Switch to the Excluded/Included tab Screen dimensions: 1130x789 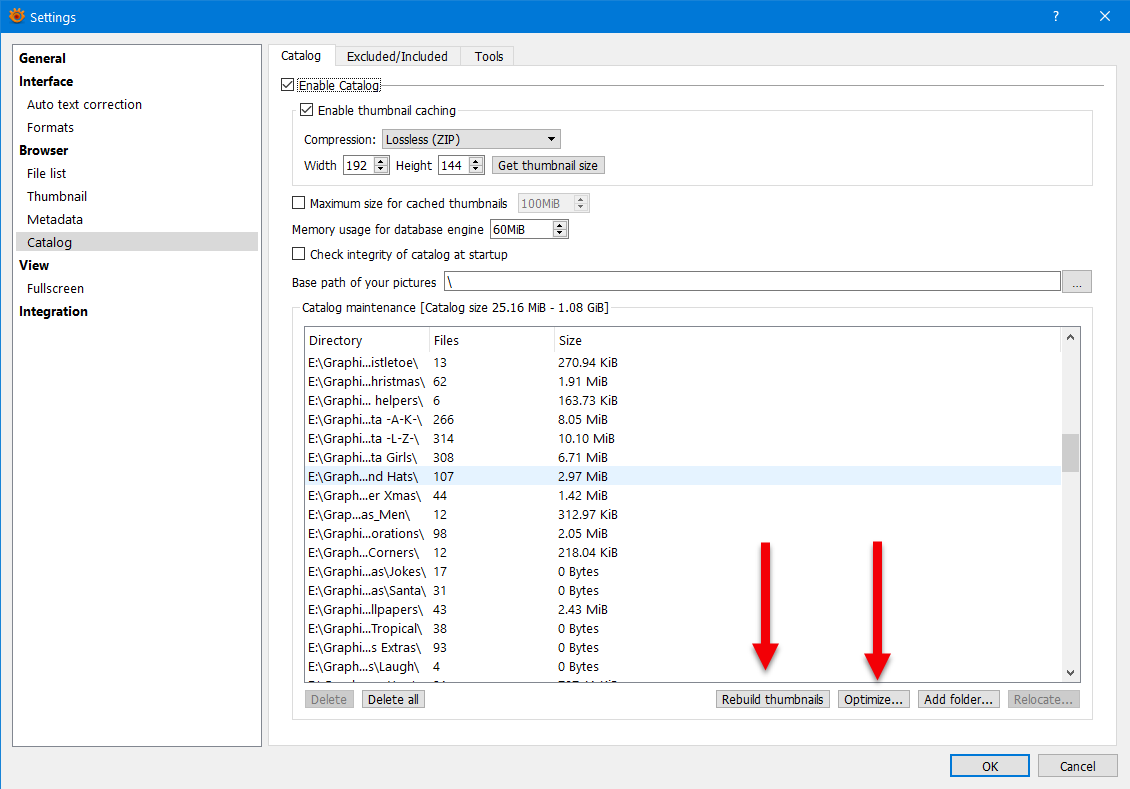[397, 57]
